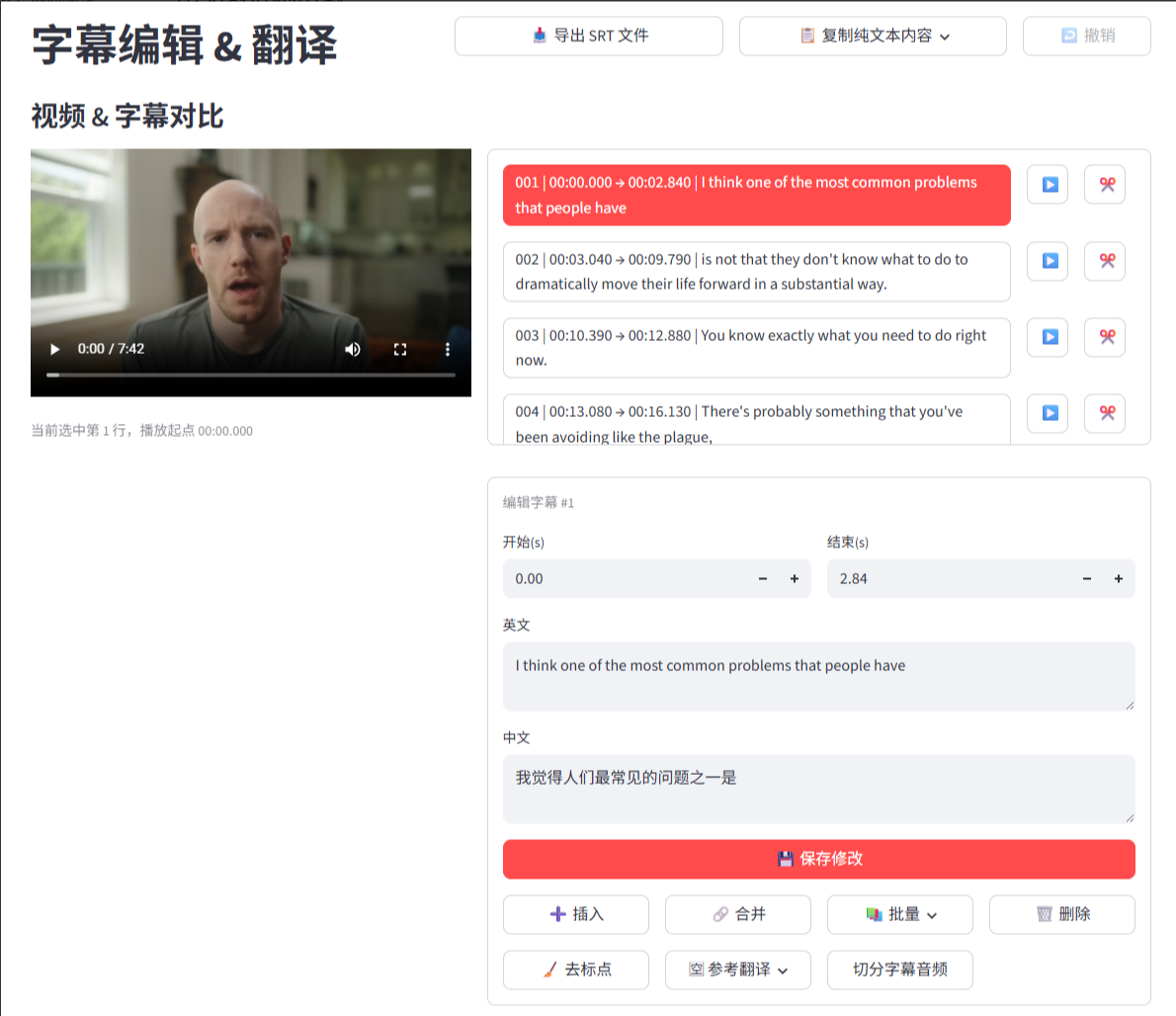The width and height of the screenshot is (1176, 1016).
Task: Click the 当前选中第 1 行 status text
Action: [141, 431]
